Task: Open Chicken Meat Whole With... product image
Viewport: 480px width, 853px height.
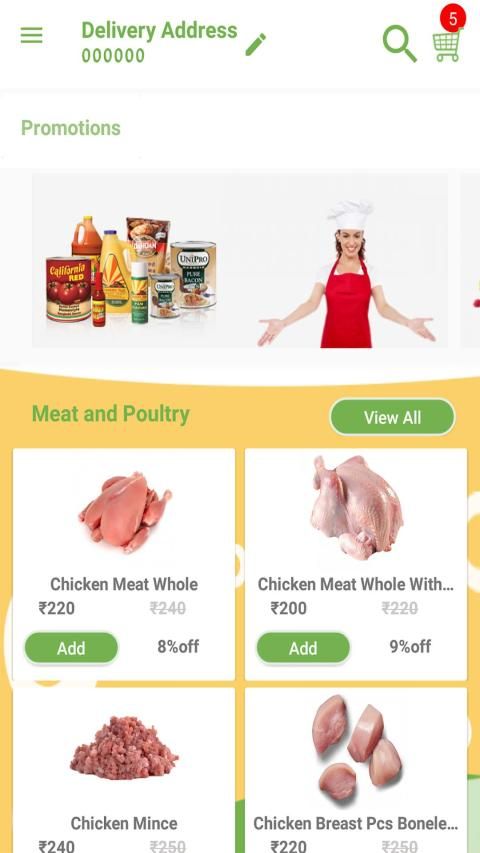Action: point(356,508)
